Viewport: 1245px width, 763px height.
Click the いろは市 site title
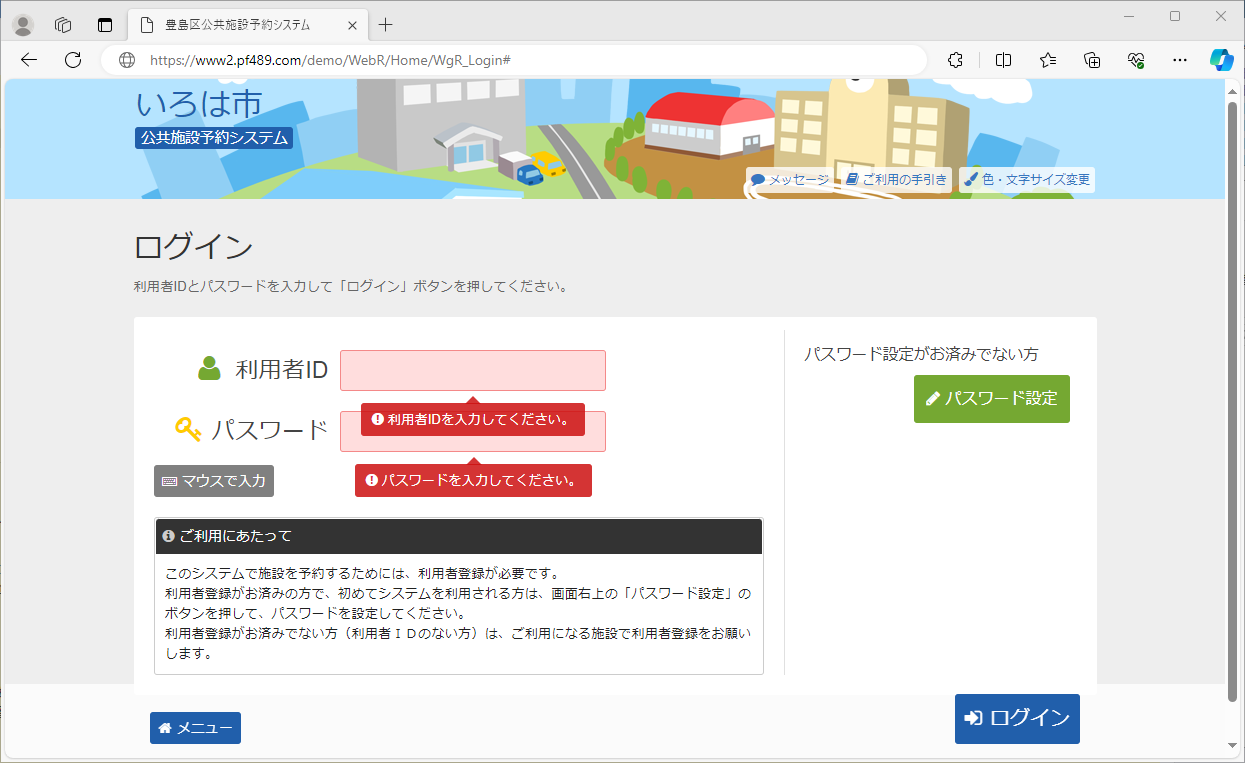(199, 104)
